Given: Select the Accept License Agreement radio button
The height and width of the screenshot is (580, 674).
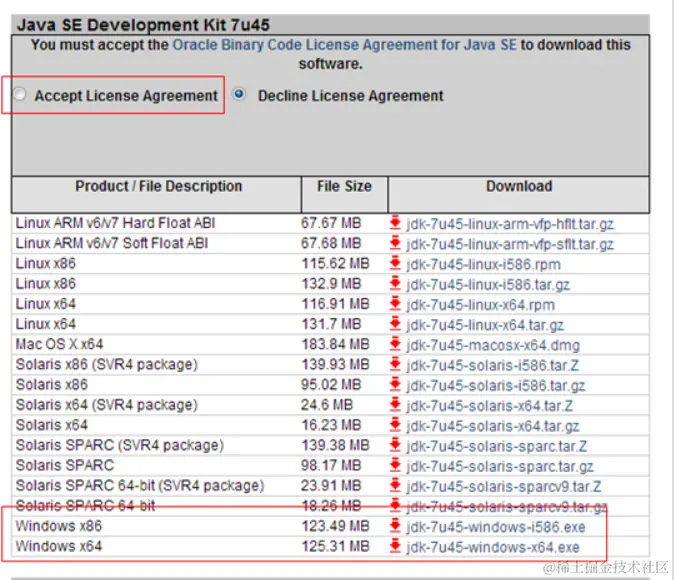Looking at the screenshot, I should (x=19, y=94).
